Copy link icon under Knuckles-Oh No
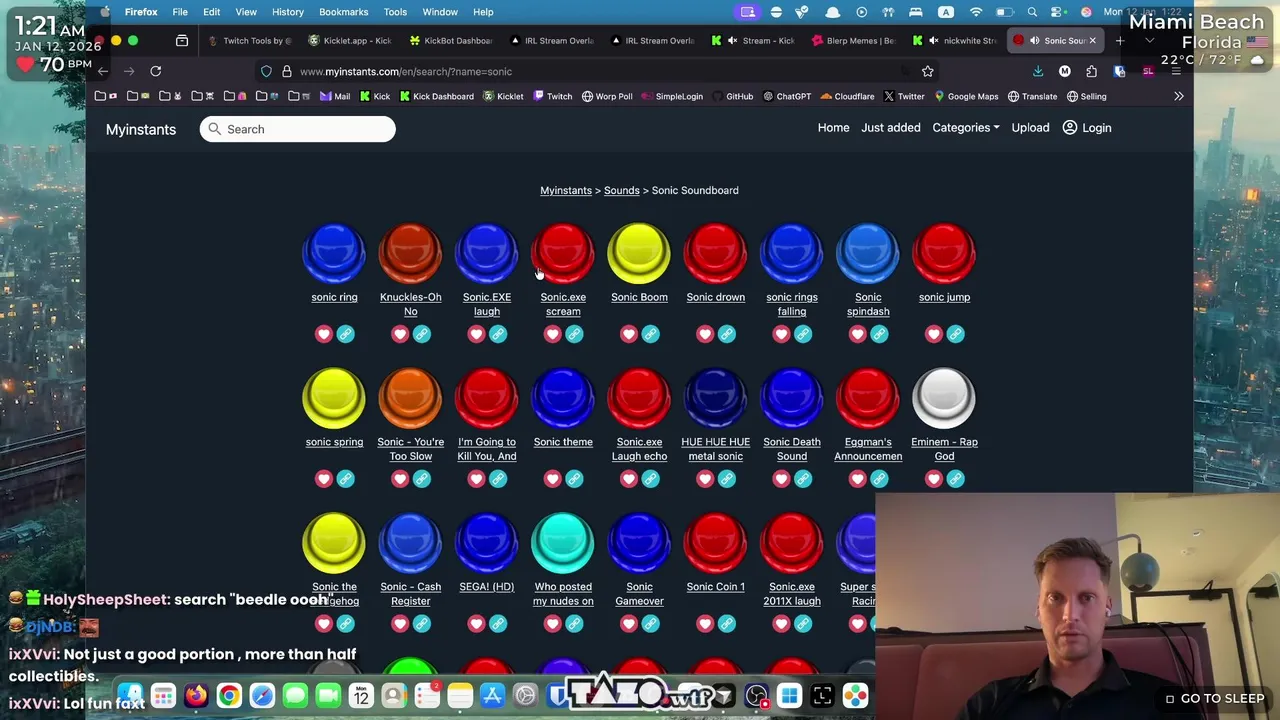Image resolution: width=1280 pixels, height=720 pixels. click(422, 334)
